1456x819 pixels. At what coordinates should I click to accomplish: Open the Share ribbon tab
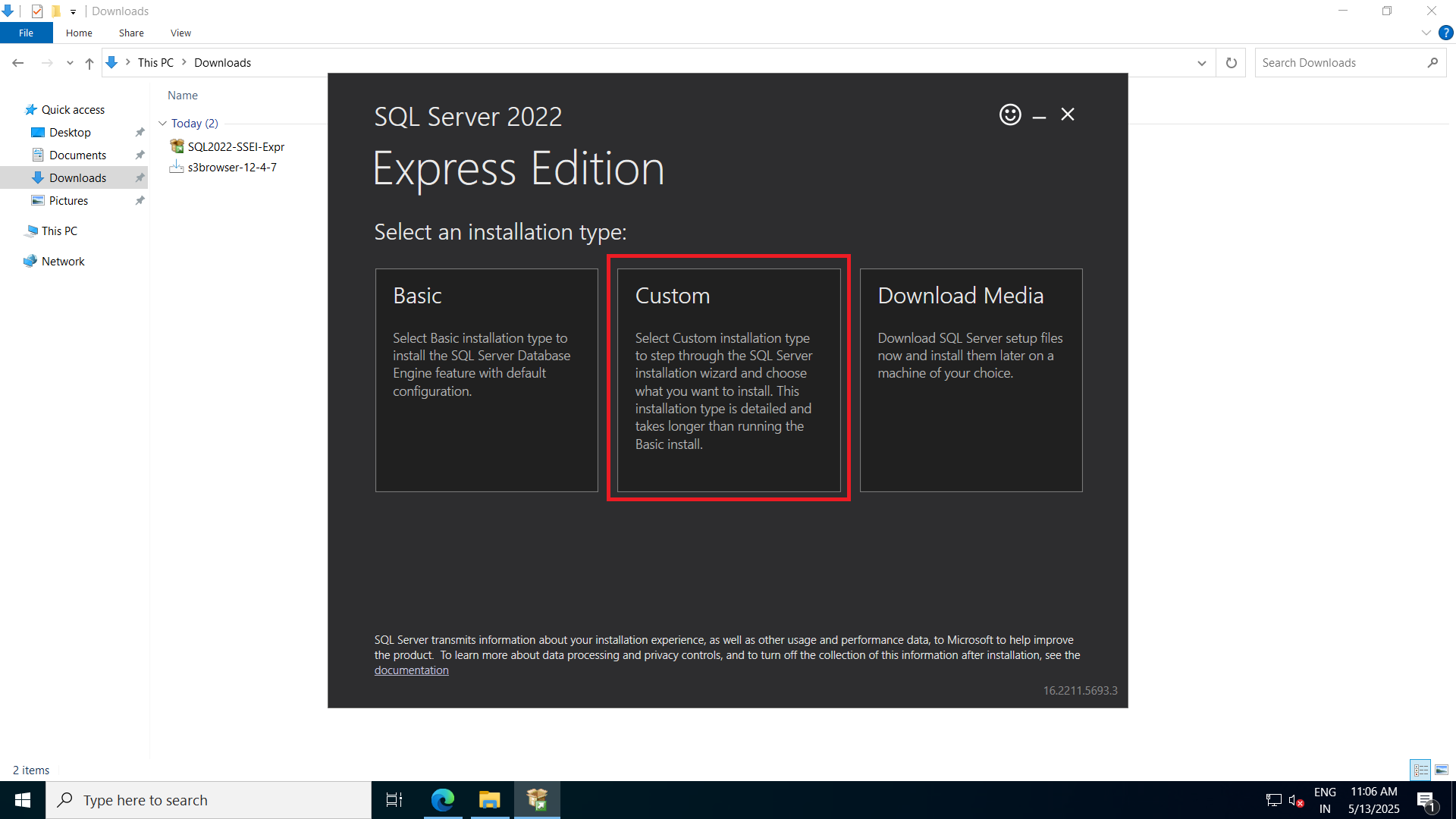131,33
